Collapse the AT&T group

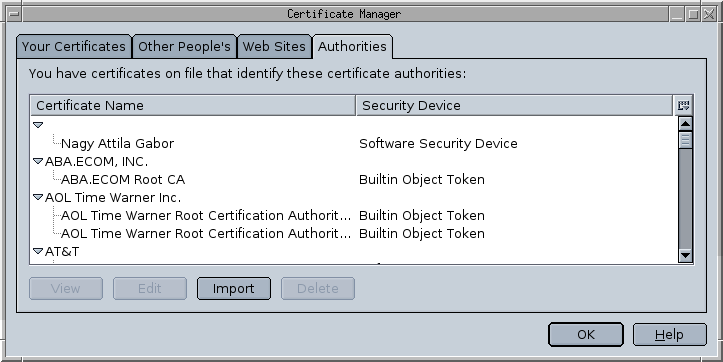[x=38, y=251]
